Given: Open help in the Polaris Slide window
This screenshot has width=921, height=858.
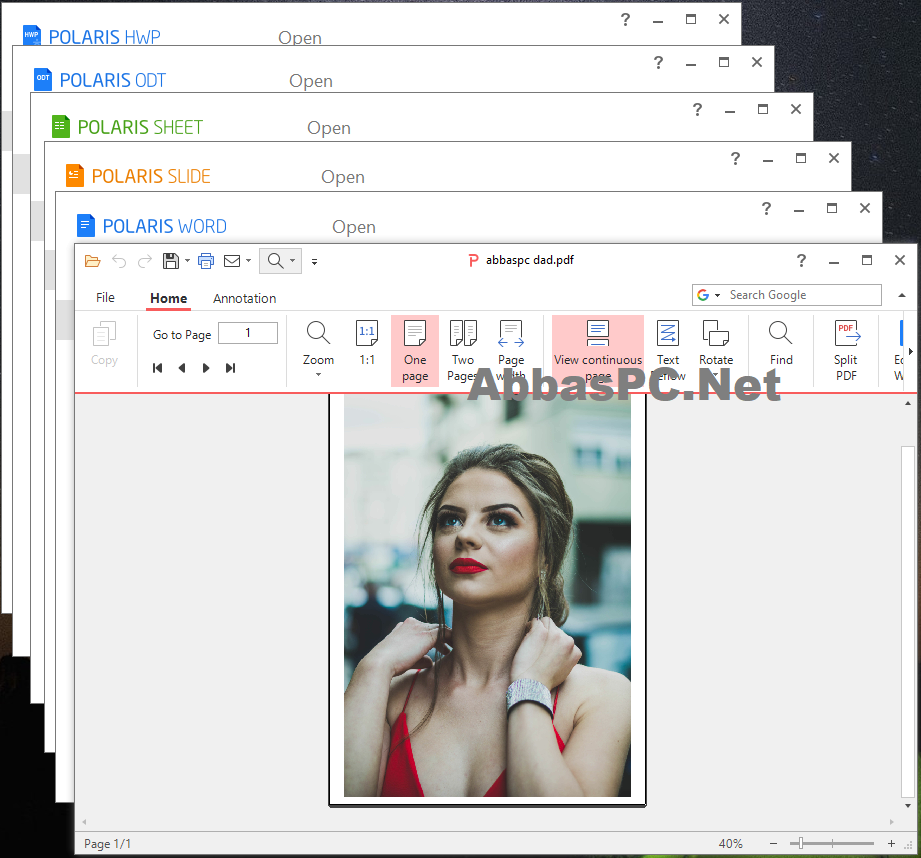Looking at the screenshot, I should pos(735,159).
